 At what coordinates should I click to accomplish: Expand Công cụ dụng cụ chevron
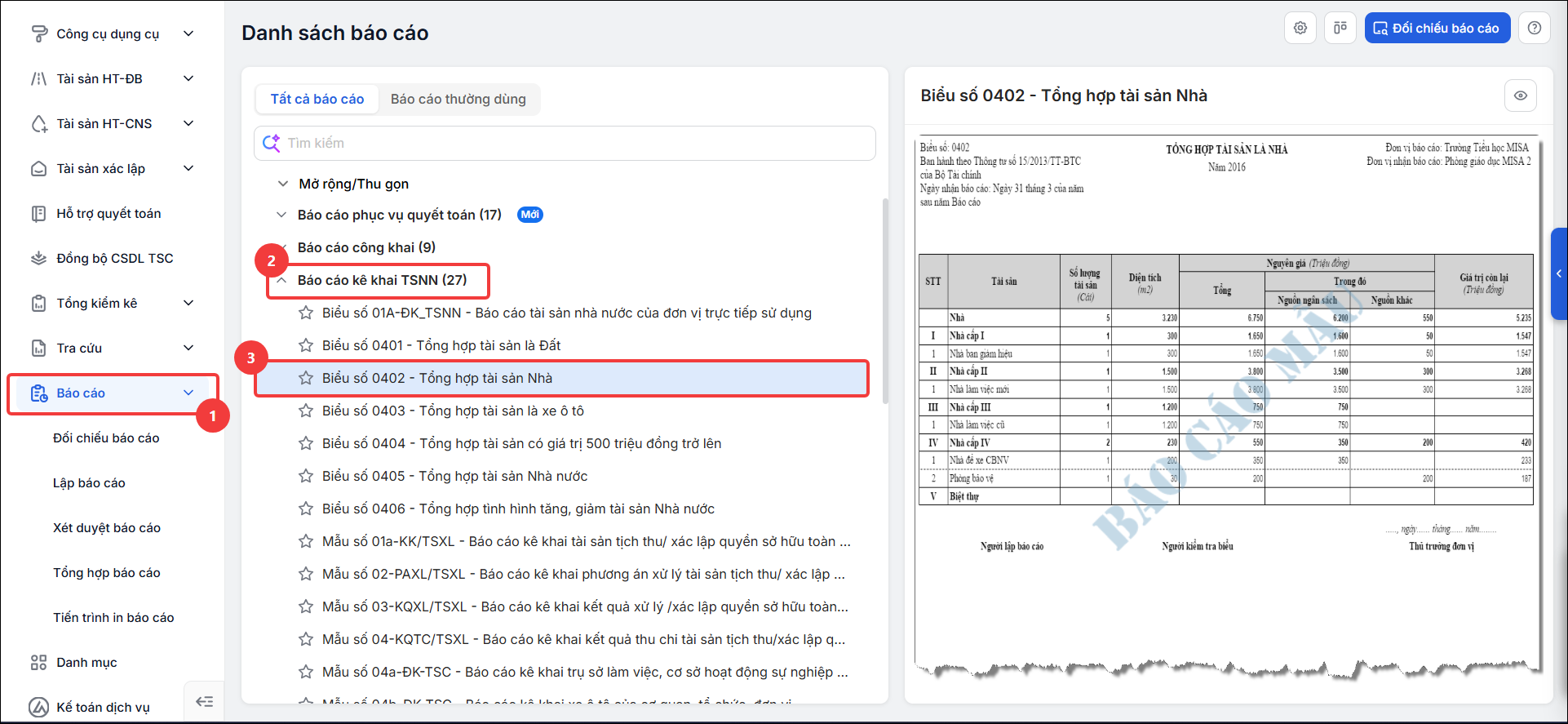(188, 33)
